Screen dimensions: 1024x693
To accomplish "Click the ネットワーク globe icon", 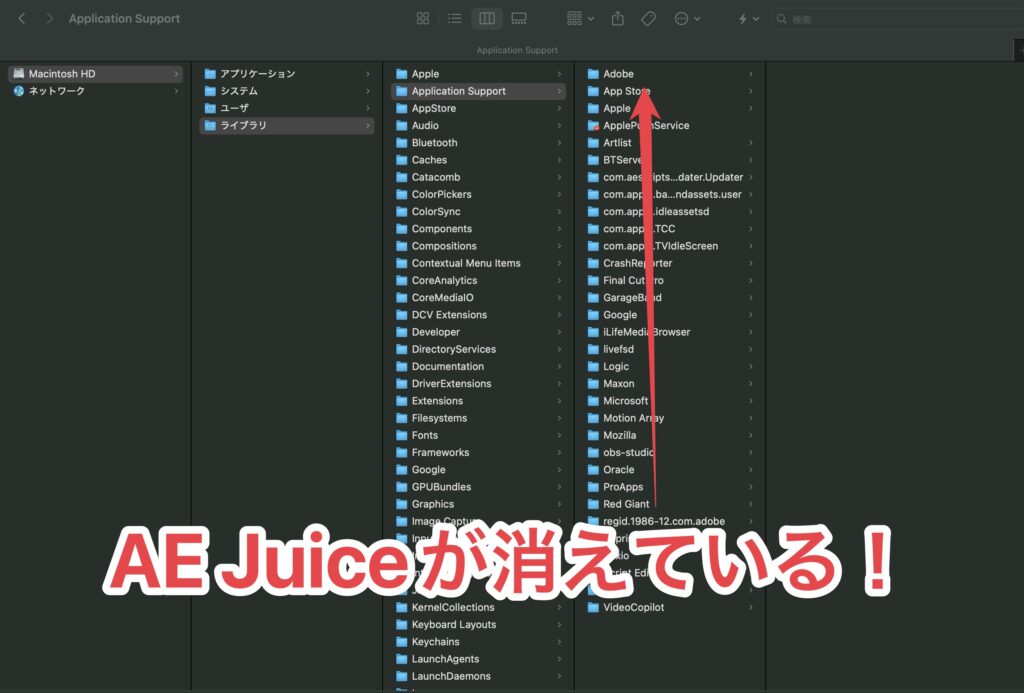I will 19,91.
